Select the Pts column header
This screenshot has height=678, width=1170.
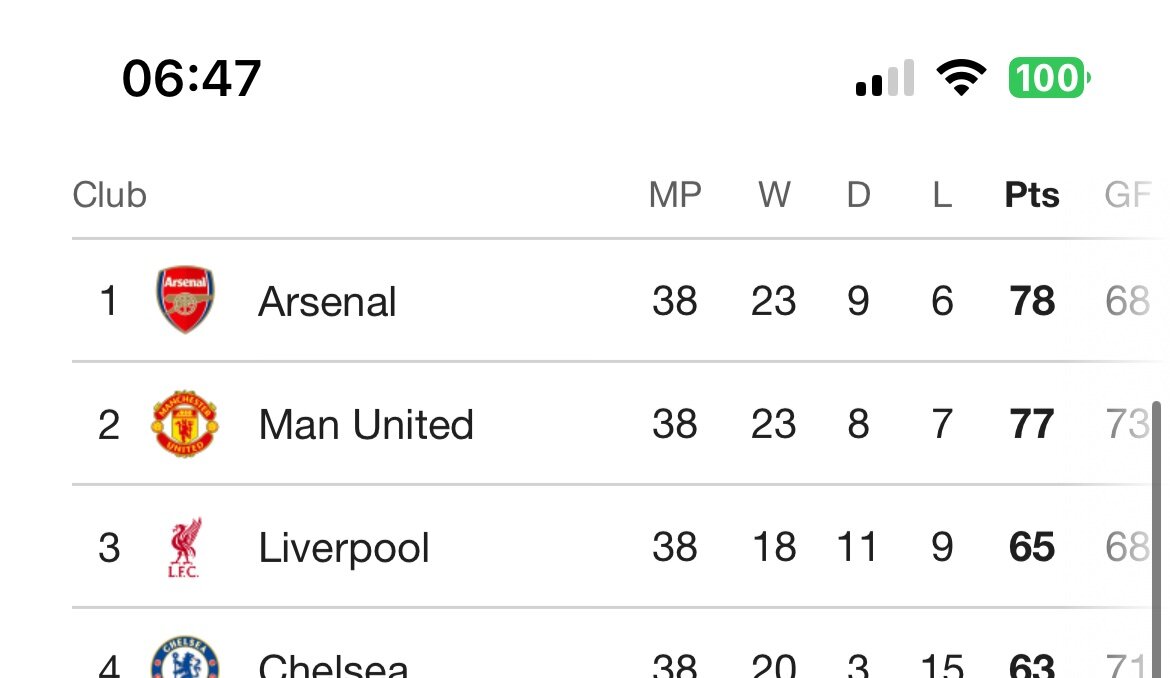click(1032, 195)
